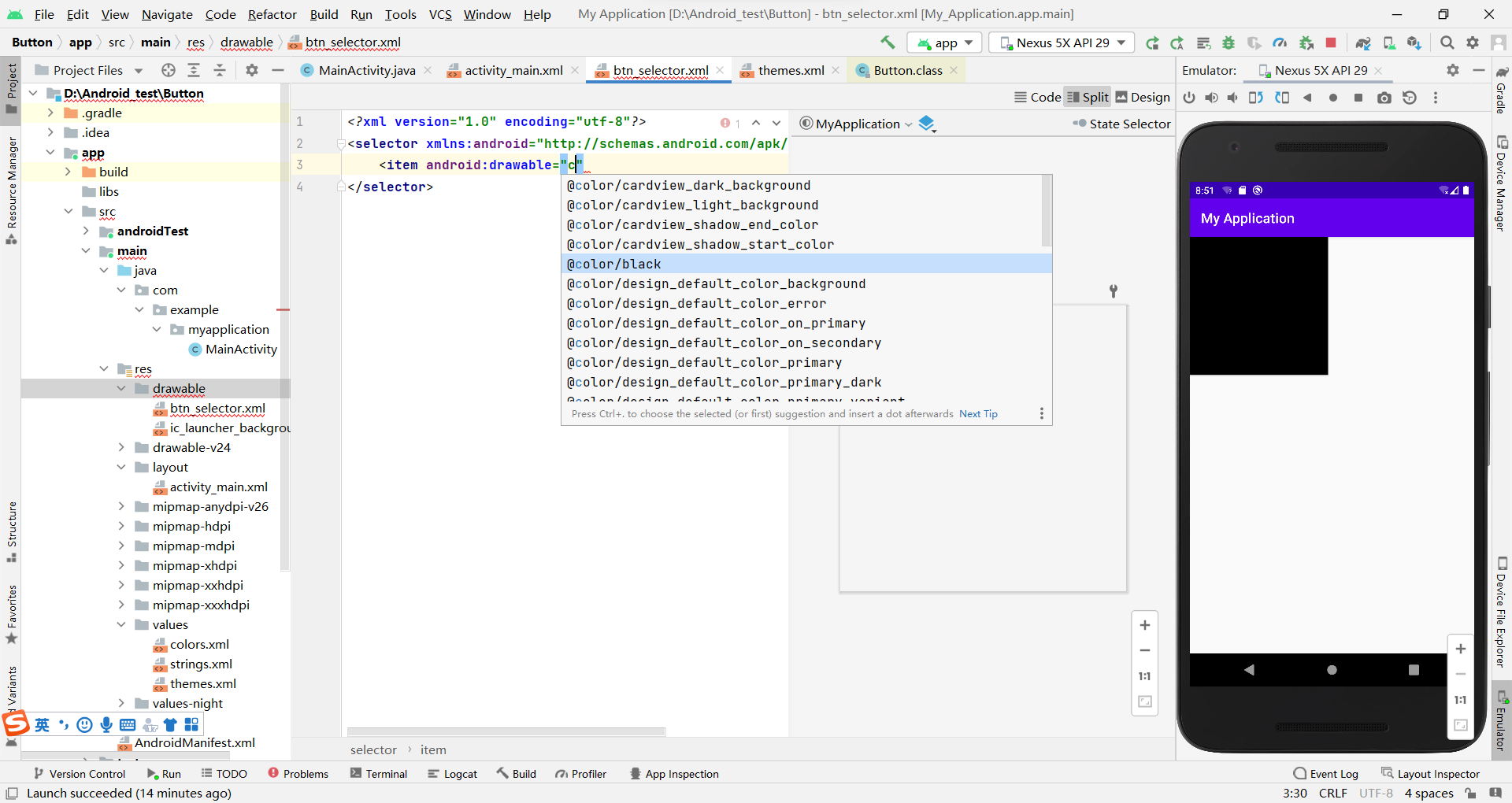Select the @color/black completion suggestion
Viewport: 1512px width, 803px height.
614,264
